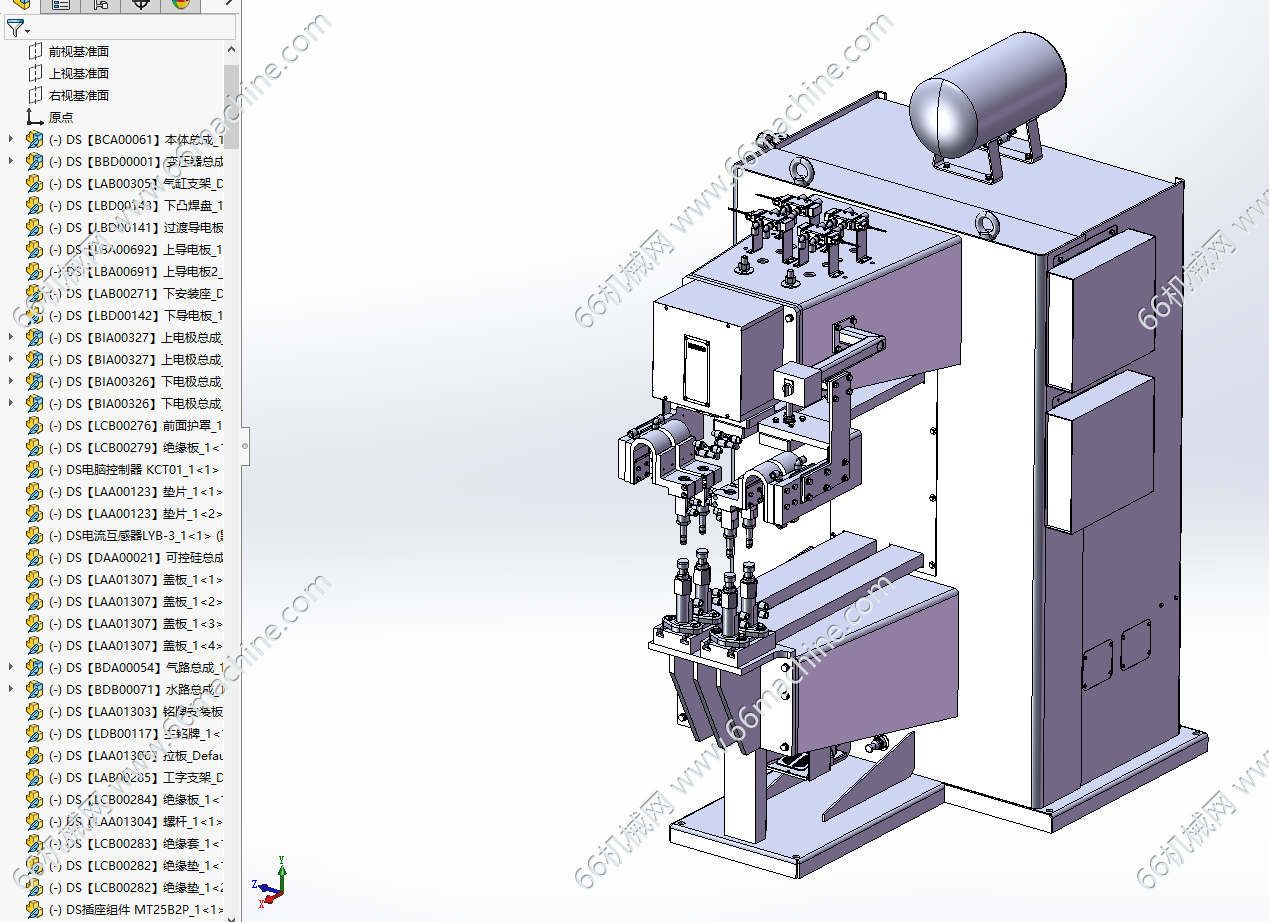
Task: Click the LCB00276 前面护罩 part icon
Action: tap(36, 425)
